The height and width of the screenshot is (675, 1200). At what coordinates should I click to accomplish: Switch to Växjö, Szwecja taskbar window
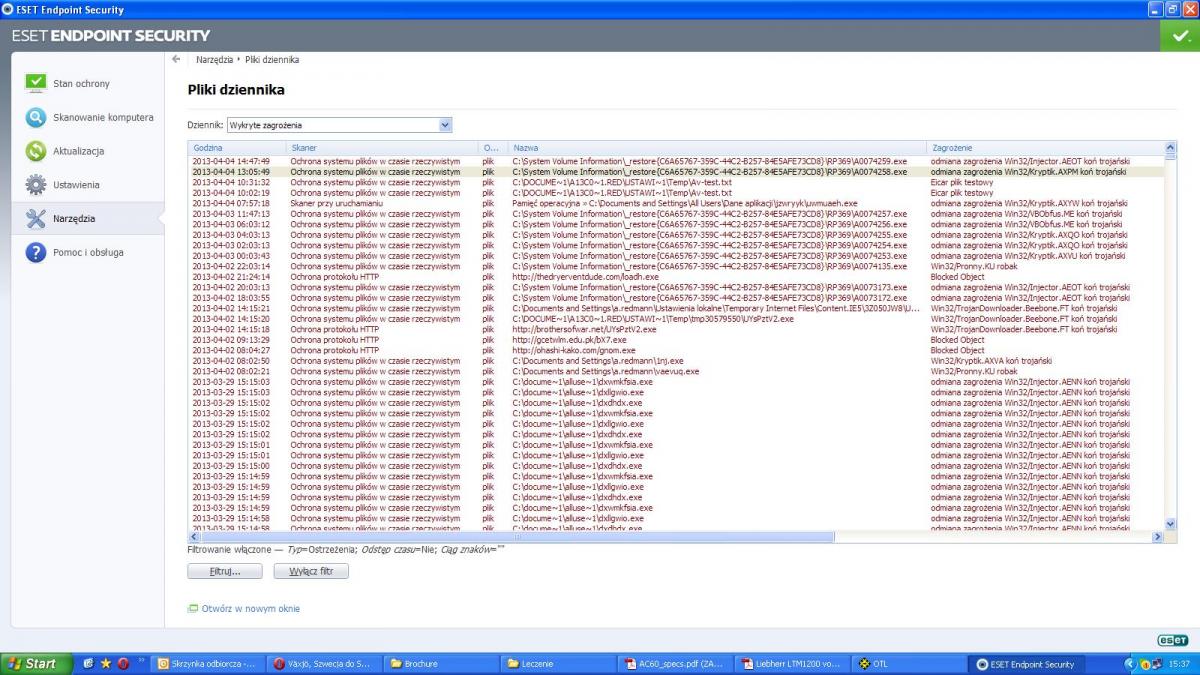click(x=327, y=664)
